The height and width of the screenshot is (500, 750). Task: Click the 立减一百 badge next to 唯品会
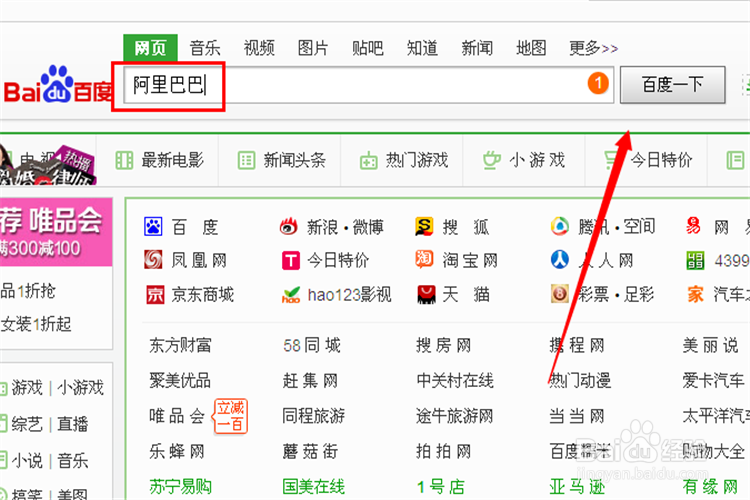pyautogui.click(x=231, y=416)
